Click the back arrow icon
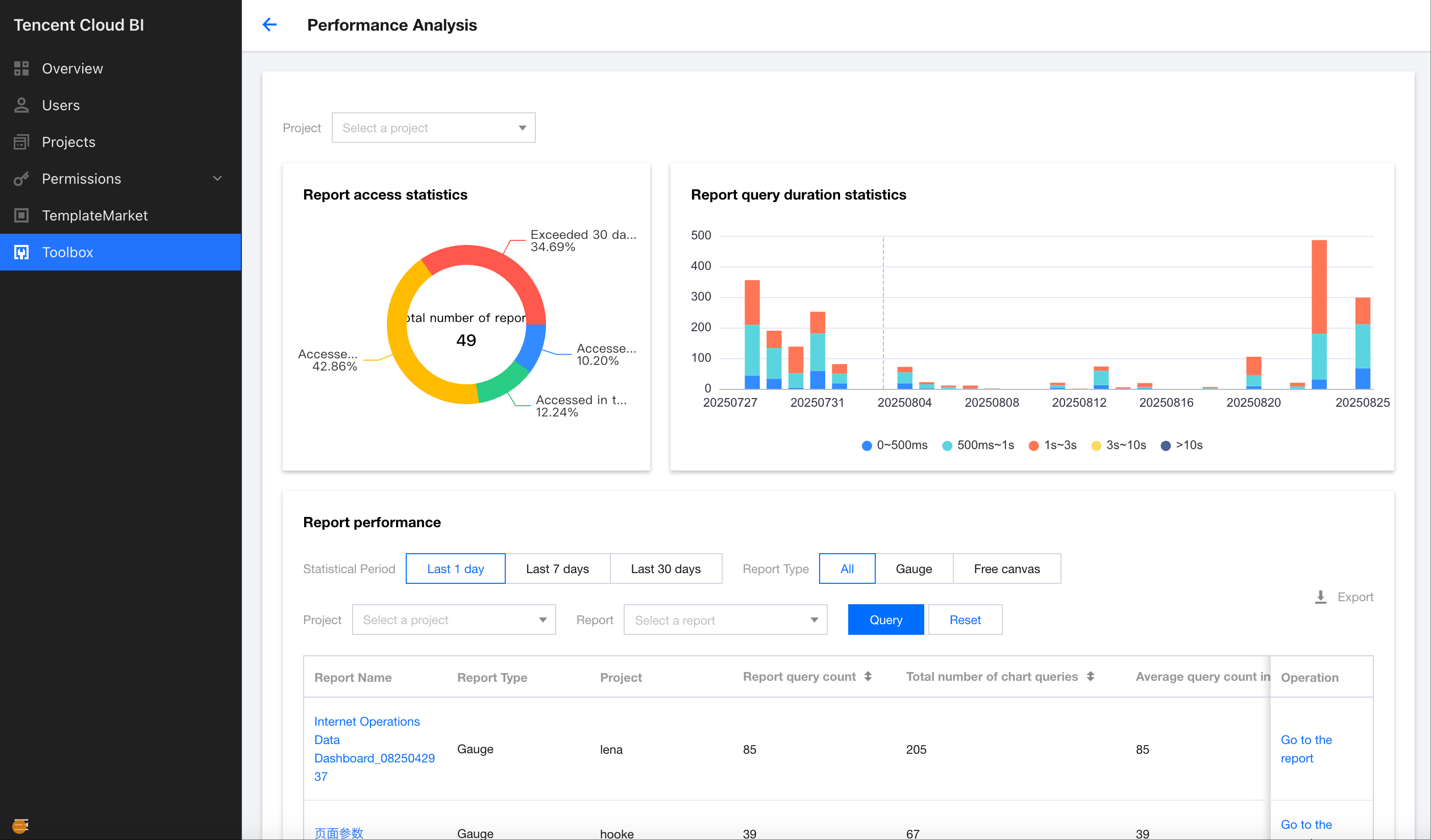 (270, 24)
